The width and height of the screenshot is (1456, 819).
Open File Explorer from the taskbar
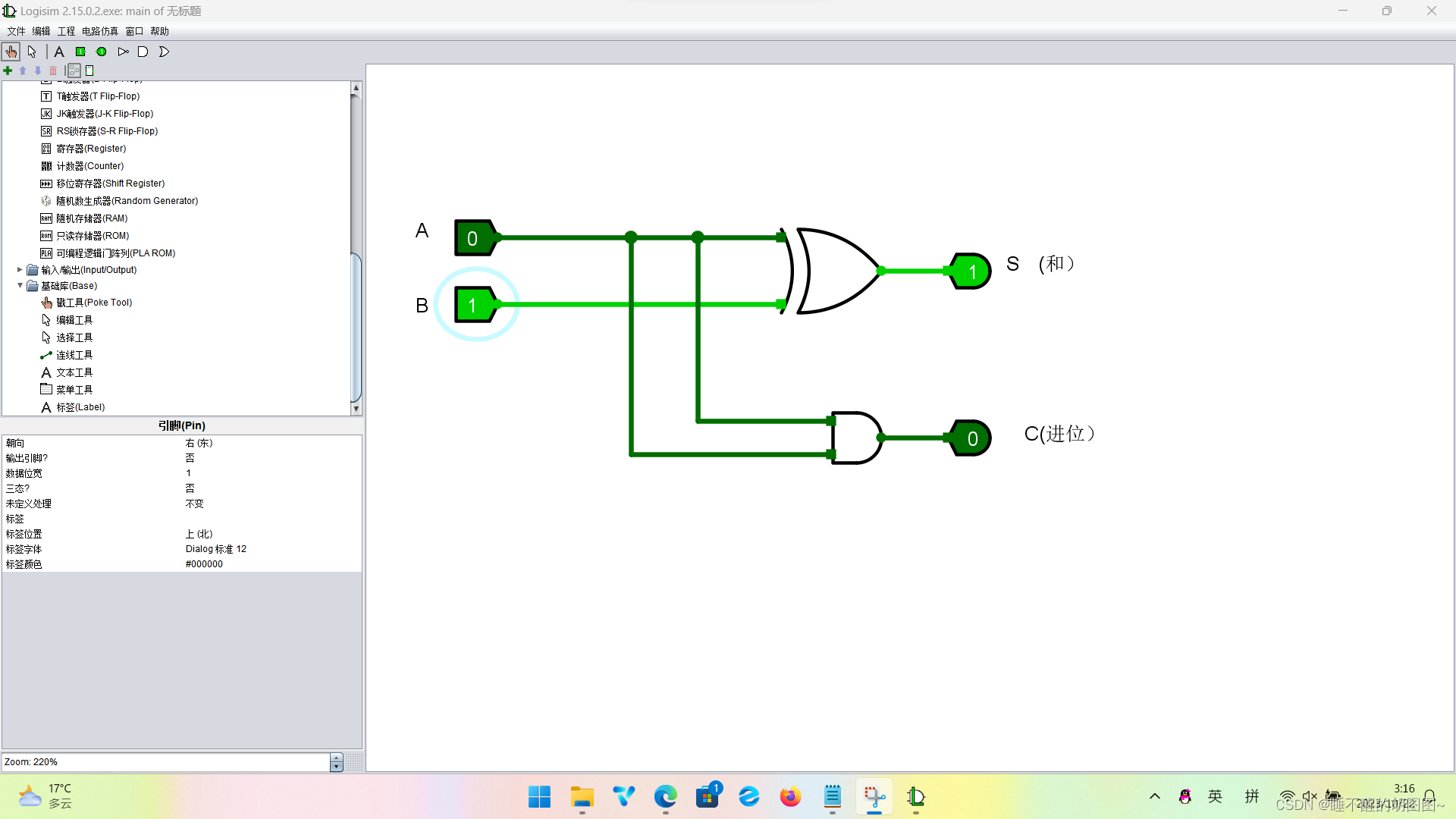tap(582, 797)
